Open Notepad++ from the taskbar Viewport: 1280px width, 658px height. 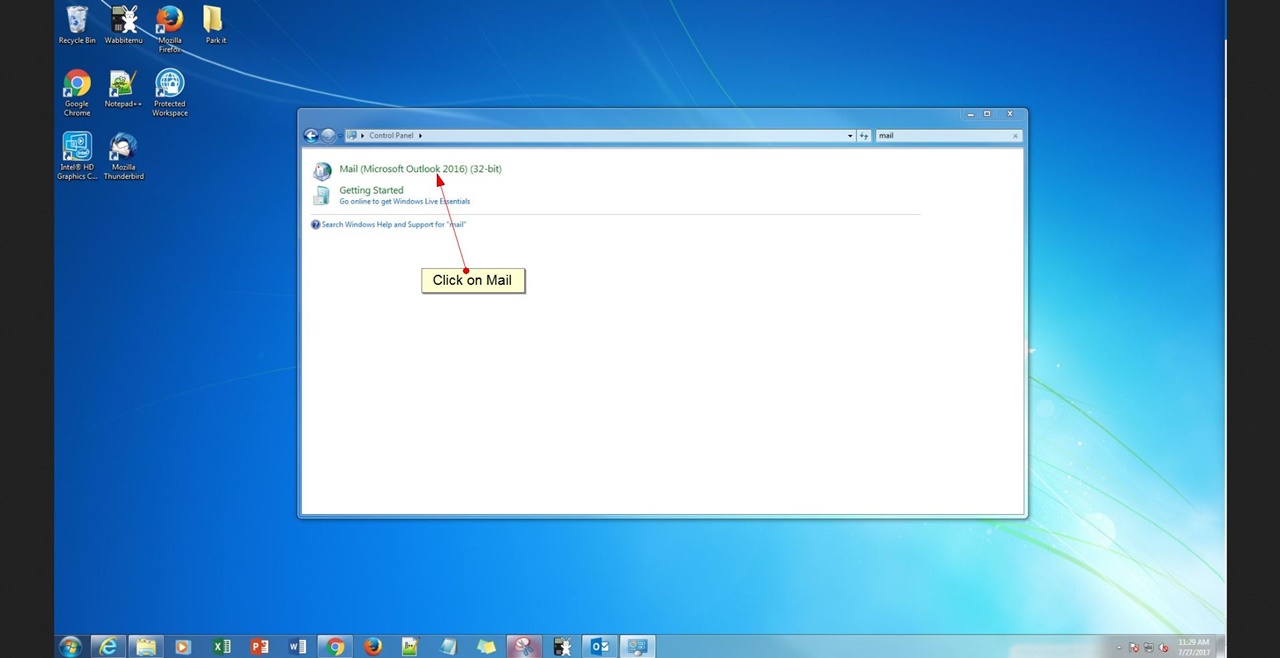(x=410, y=646)
